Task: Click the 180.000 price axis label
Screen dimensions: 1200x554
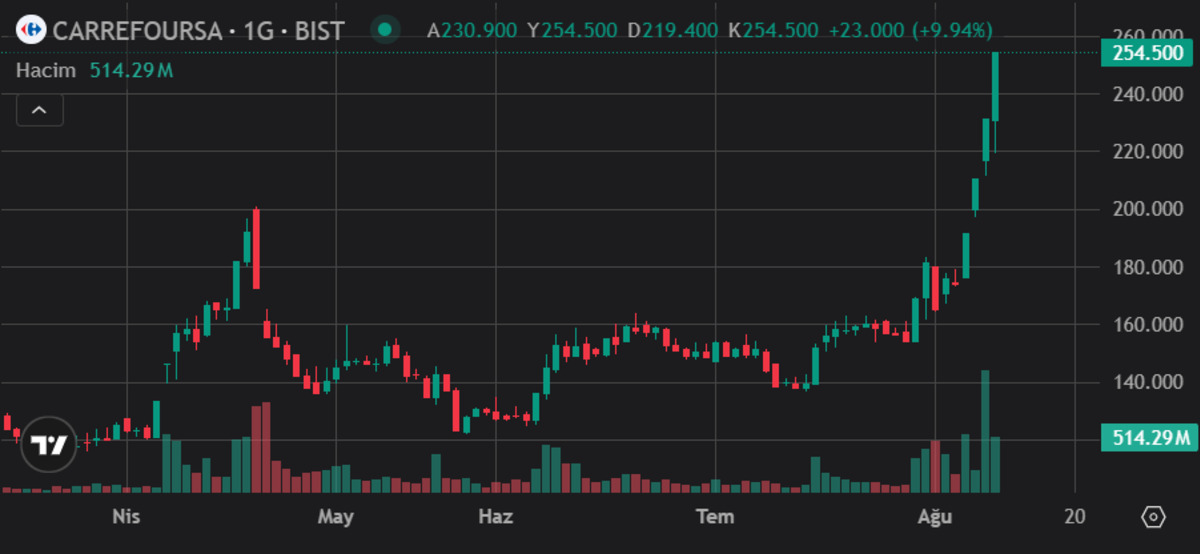Action: (1147, 267)
